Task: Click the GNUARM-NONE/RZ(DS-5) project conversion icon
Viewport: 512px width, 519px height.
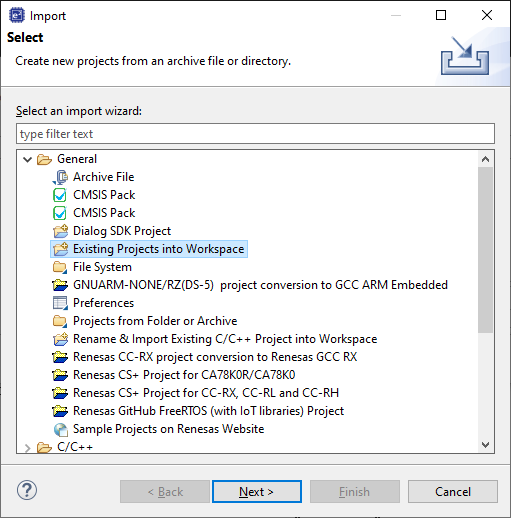Action: click(x=60, y=285)
